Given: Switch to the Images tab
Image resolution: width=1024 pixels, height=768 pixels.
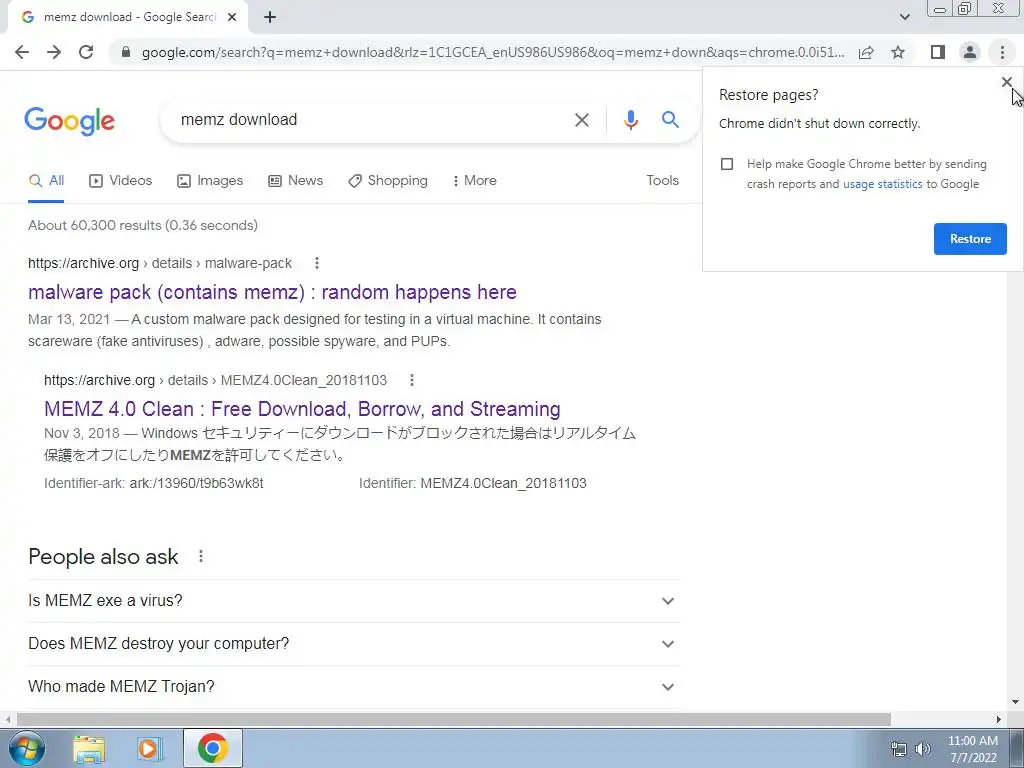Looking at the screenshot, I should pyautogui.click(x=210, y=181).
